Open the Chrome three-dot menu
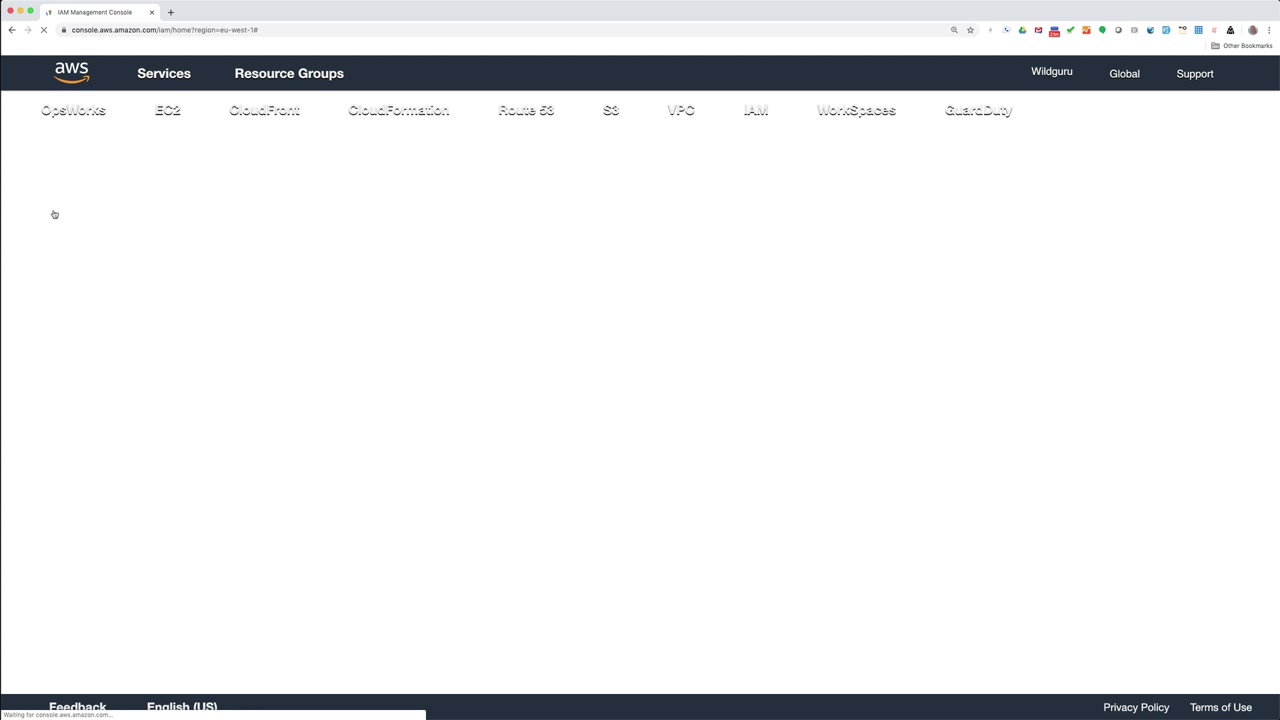The image size is (1280, 720). tap(1269, 30)
